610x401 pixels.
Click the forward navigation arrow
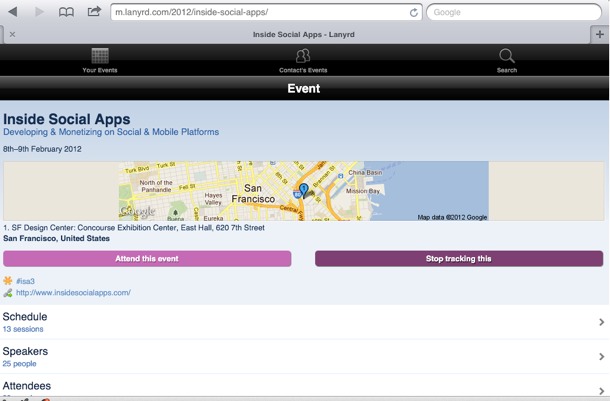39,12
